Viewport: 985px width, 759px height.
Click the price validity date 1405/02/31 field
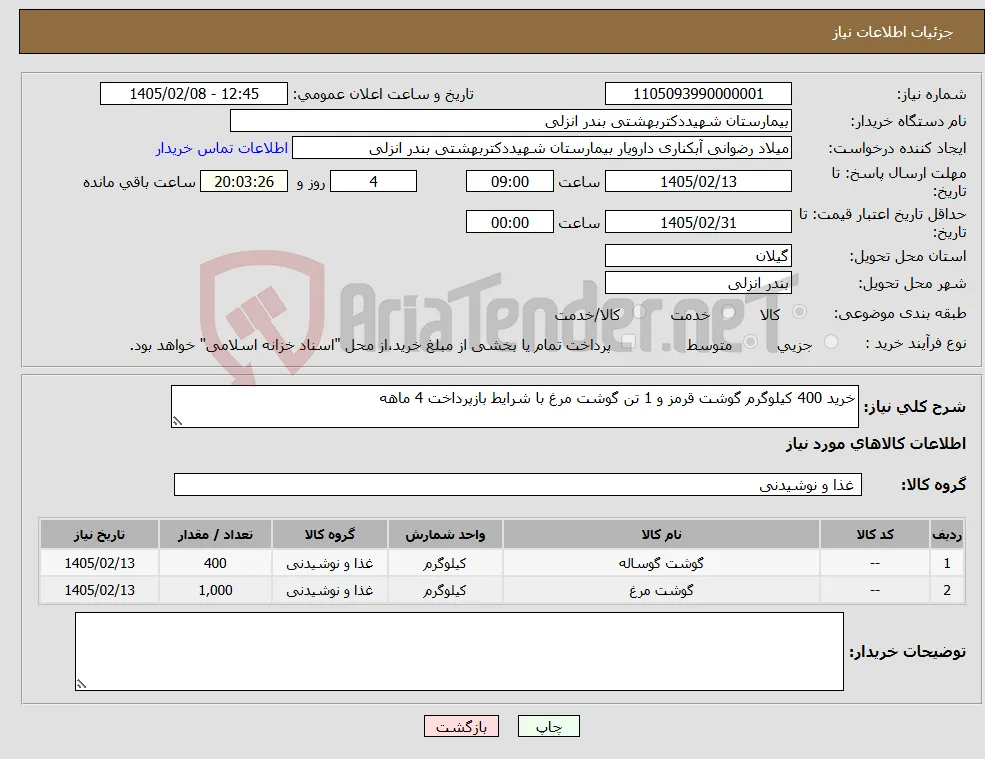click(x=698, y=222)
